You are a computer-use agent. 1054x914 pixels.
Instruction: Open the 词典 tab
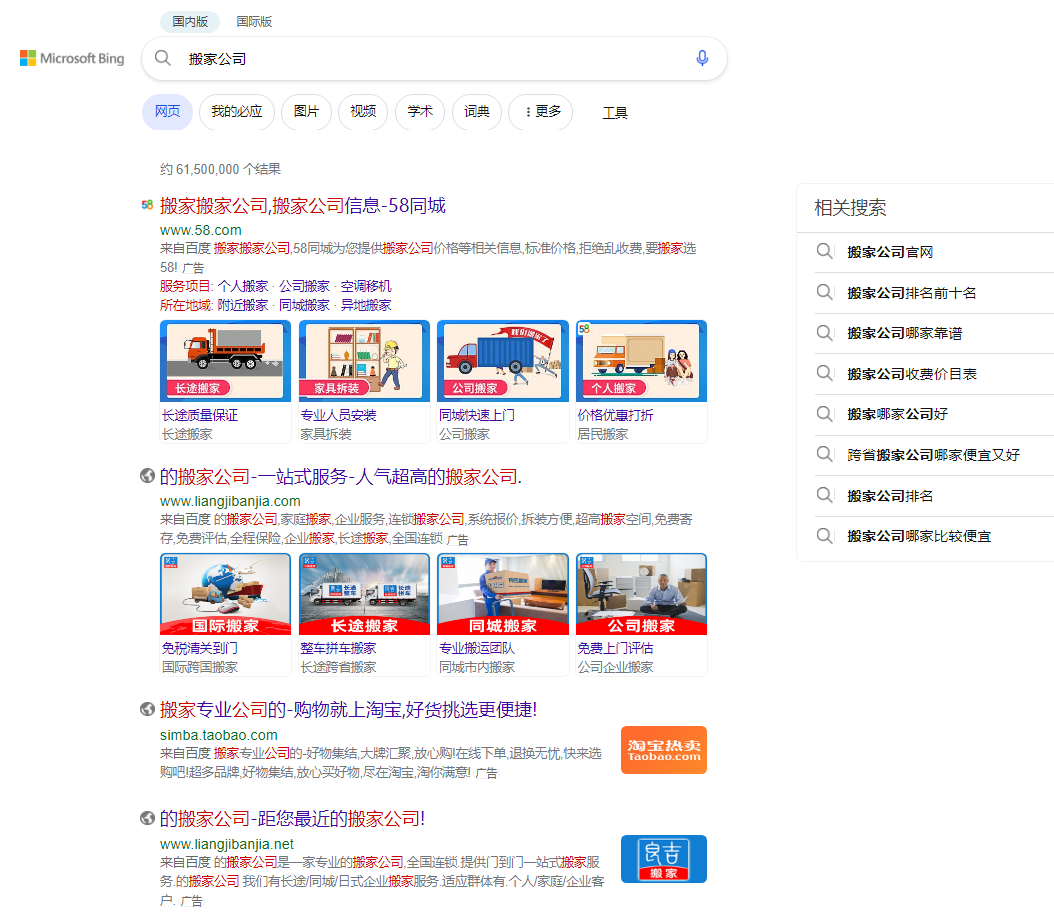point(477,112)
